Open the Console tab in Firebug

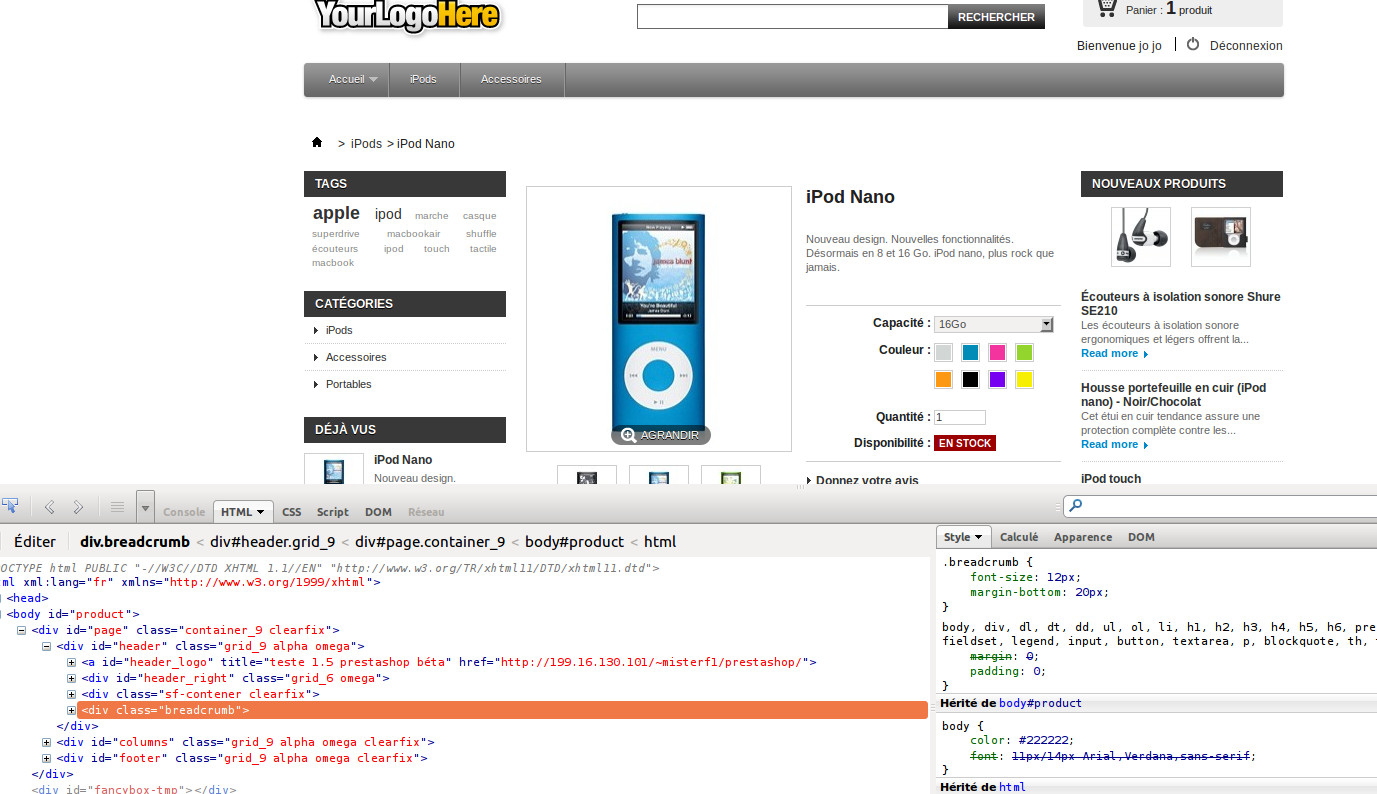(x=184, y=512)
